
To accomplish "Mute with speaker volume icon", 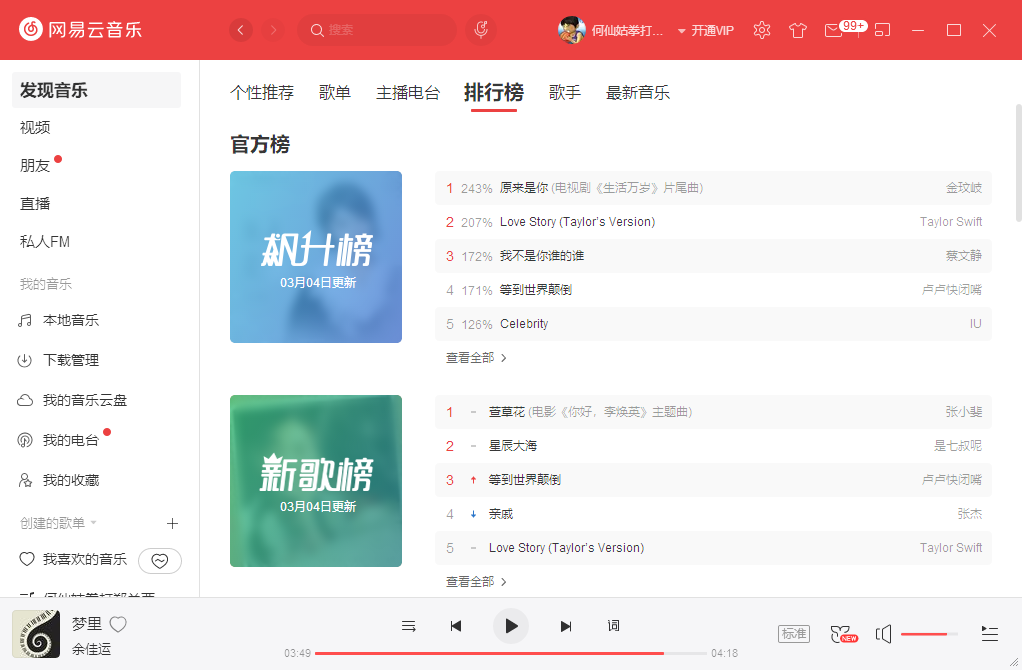I will [883, 634].
